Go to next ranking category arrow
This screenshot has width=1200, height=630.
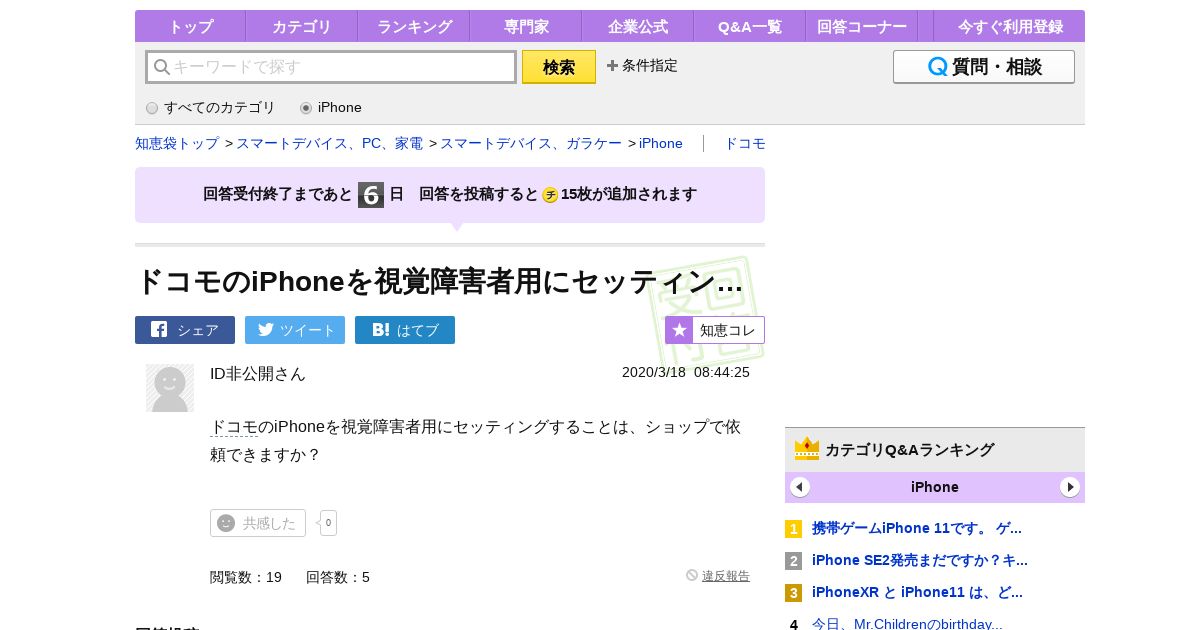pos(1070,487)
